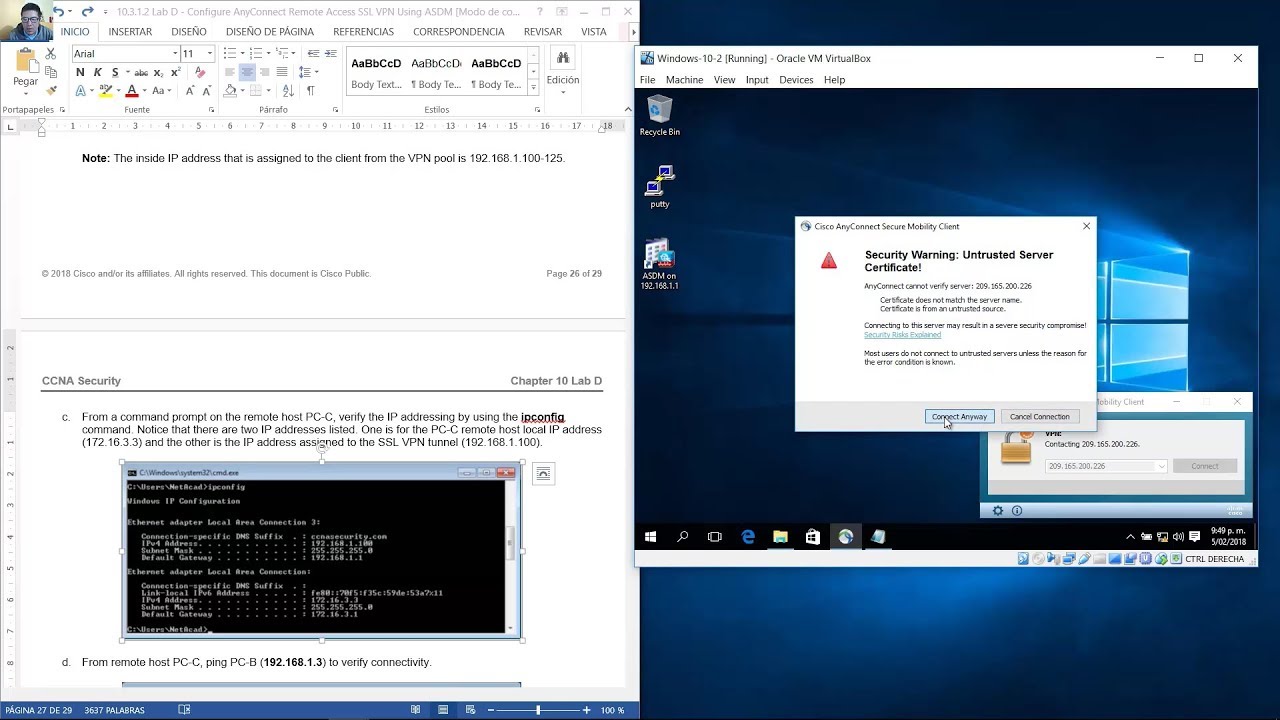Click the paragraph shading paint bucket

[230, 91]
